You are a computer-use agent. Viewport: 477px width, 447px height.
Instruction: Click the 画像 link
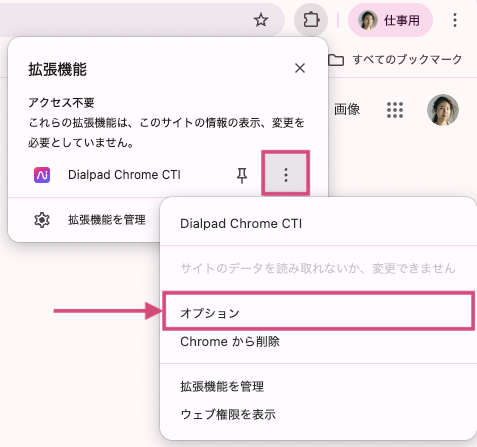[x=347, y=109]
